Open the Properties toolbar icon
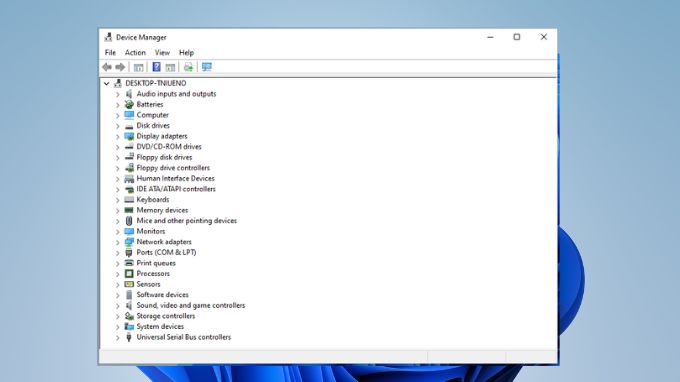Screen dimensions: 680x382 [x=138, y=67]
